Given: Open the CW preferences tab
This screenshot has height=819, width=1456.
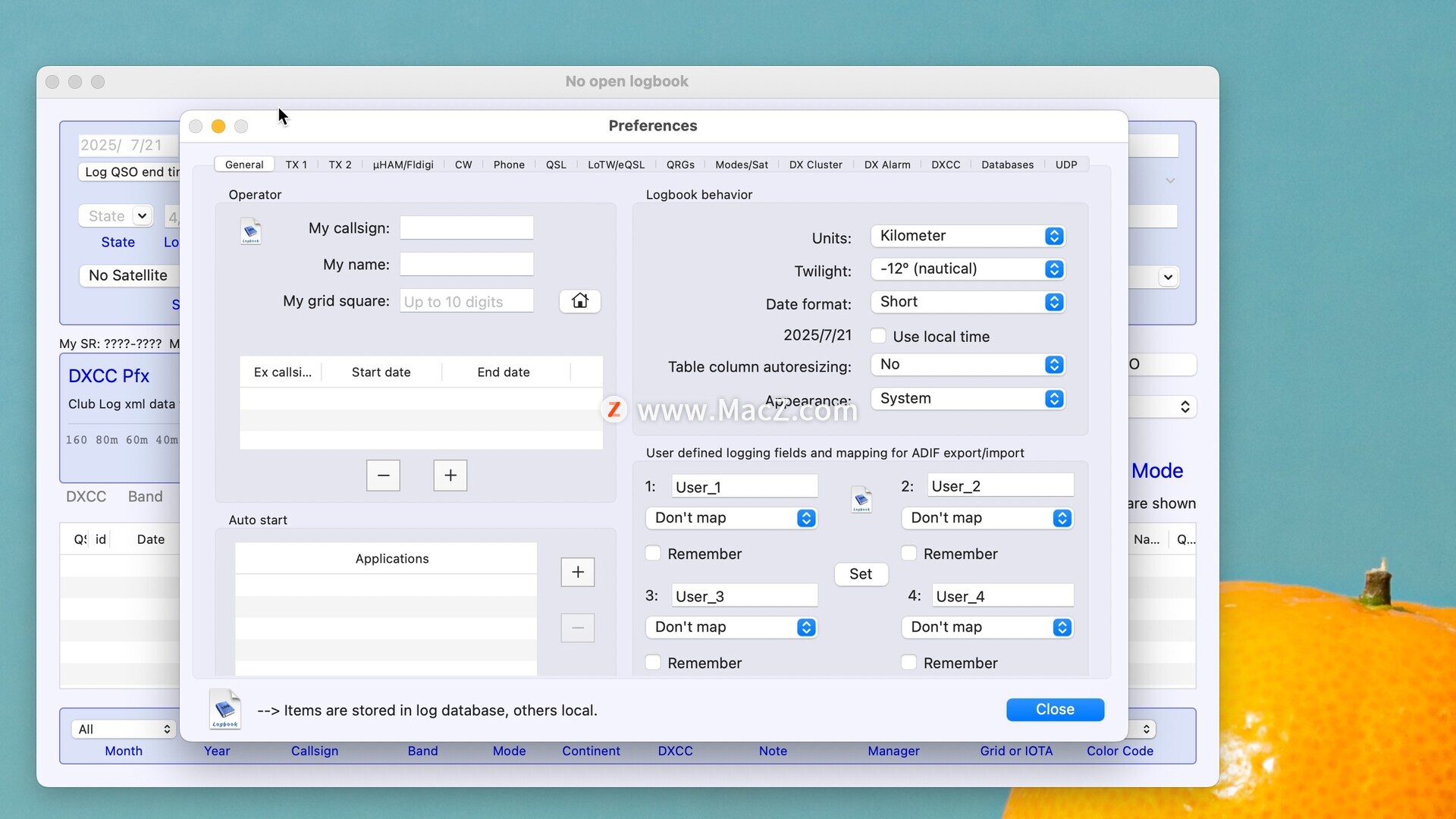Looking at the screenshot, I should [463, 165].
